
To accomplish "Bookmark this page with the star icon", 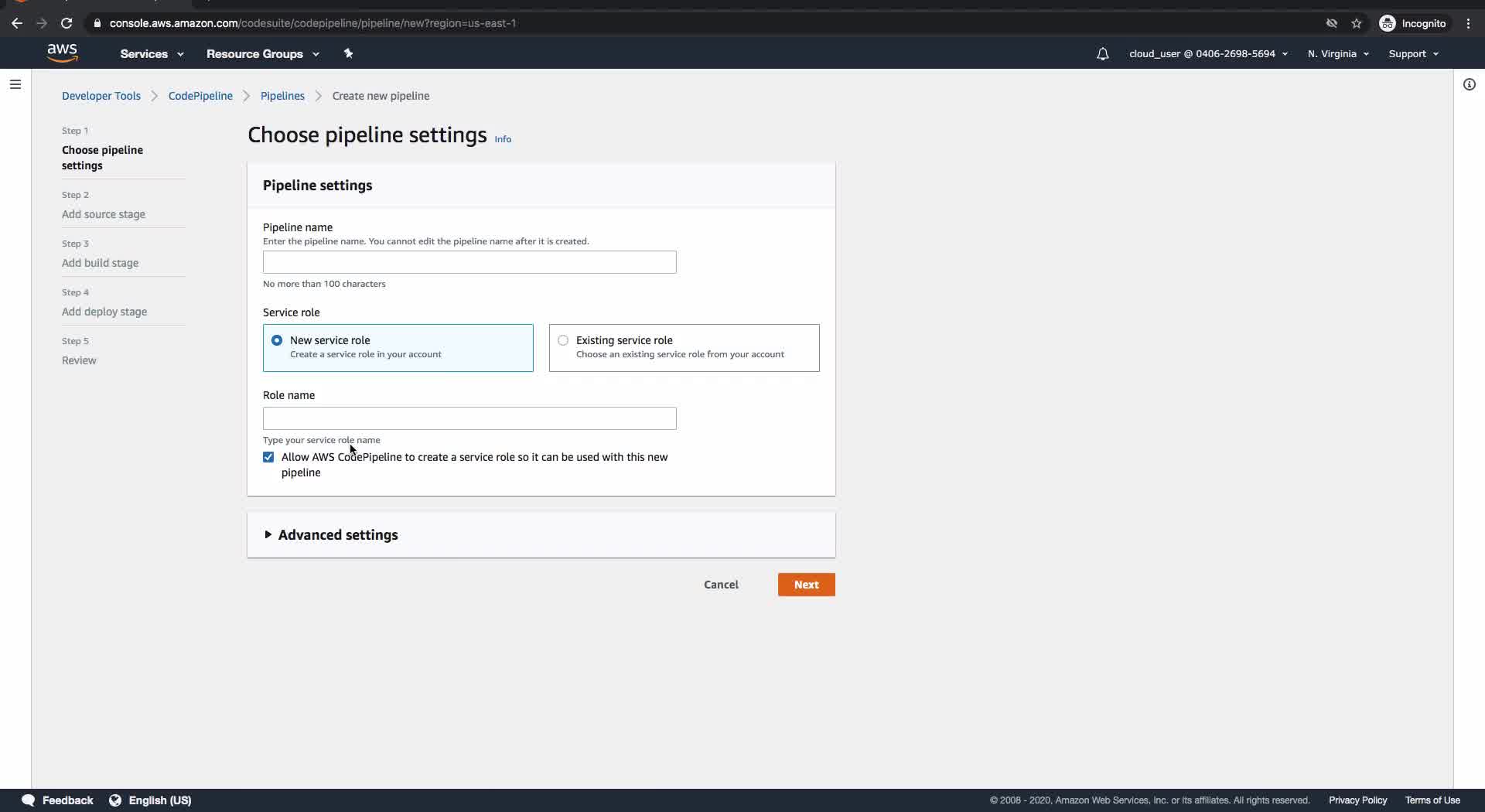I will (1357, 23).
